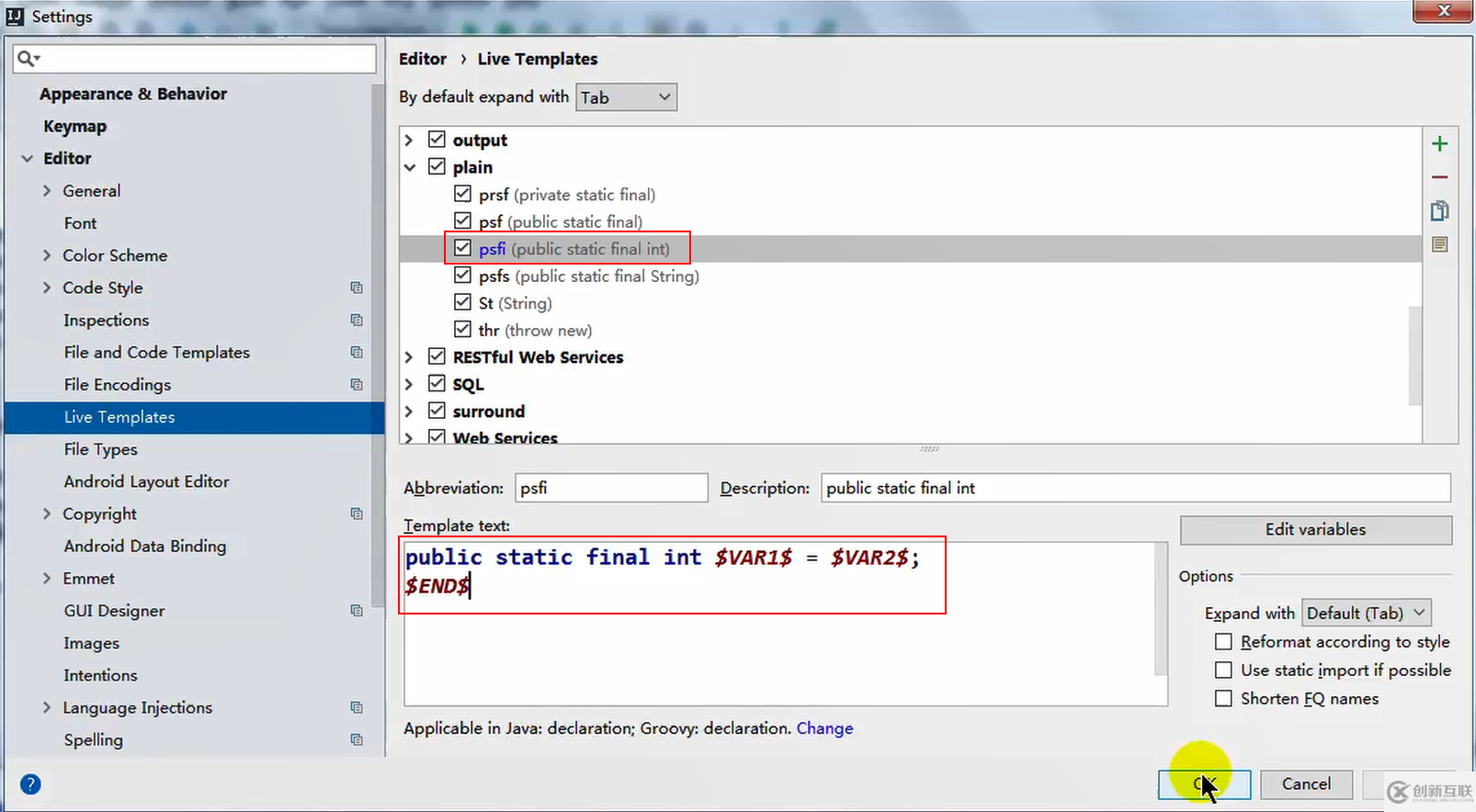Open Expand with Default (Tab) dropdown

[x=1367, y=613]
